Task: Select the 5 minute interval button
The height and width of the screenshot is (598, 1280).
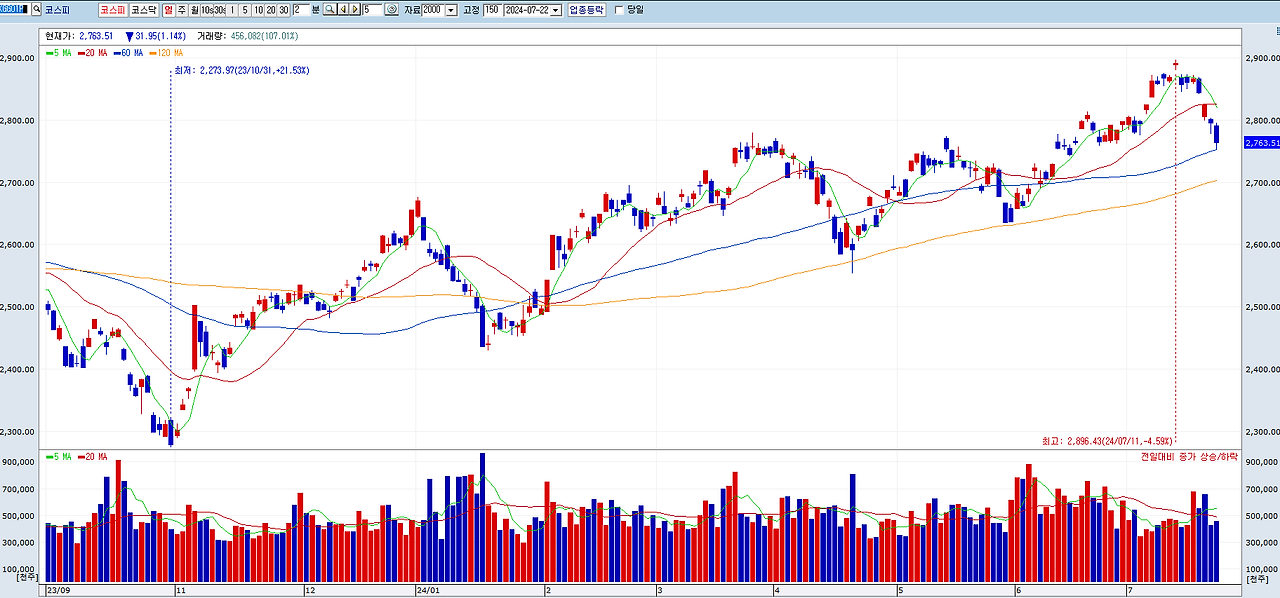Action: [245, 9]
